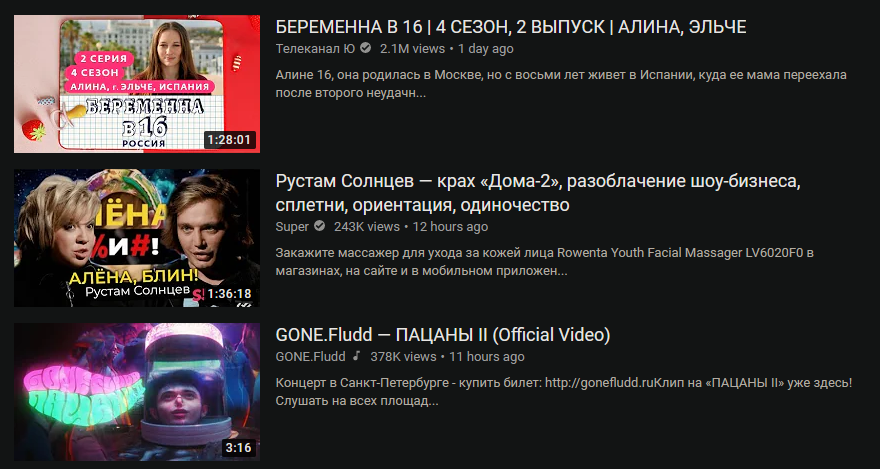Click the Rowenta Youth Facial Massager description
The width and height of the screenshot is (880, 469).
pyautogui.click(x=544, y=262)
